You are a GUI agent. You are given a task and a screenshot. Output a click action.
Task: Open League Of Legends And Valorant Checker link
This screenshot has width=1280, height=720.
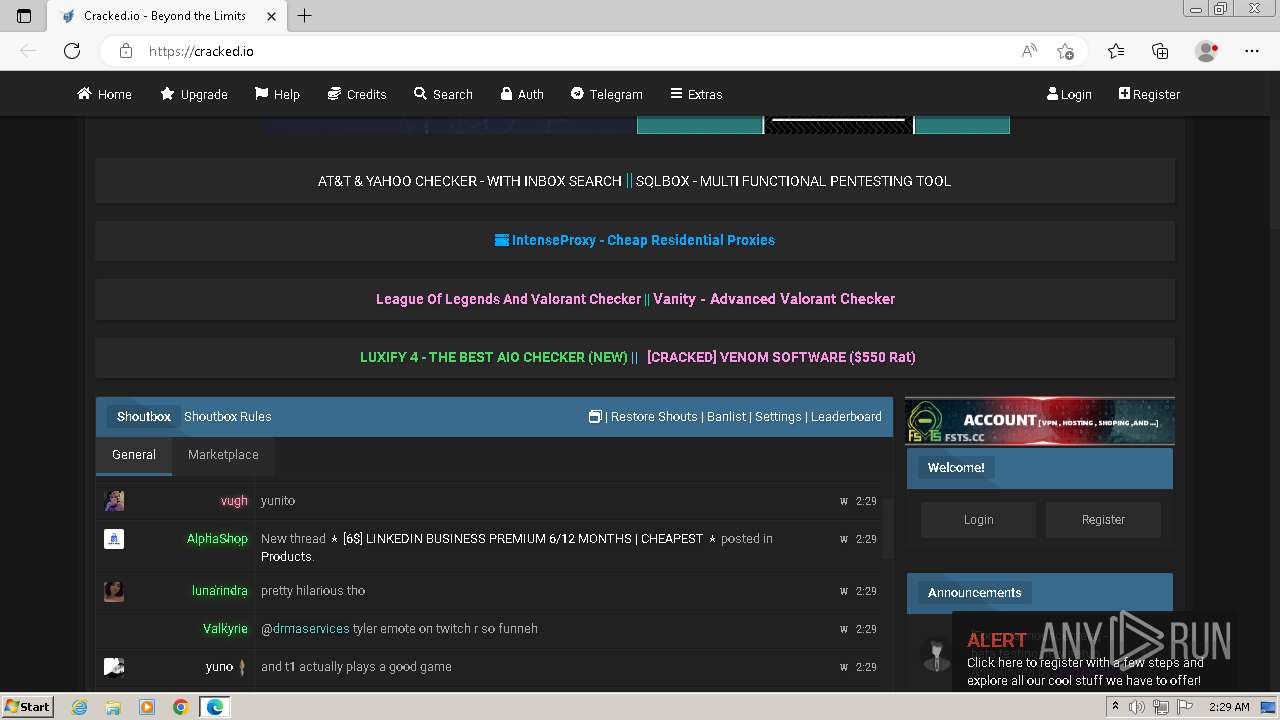[508, 299]
